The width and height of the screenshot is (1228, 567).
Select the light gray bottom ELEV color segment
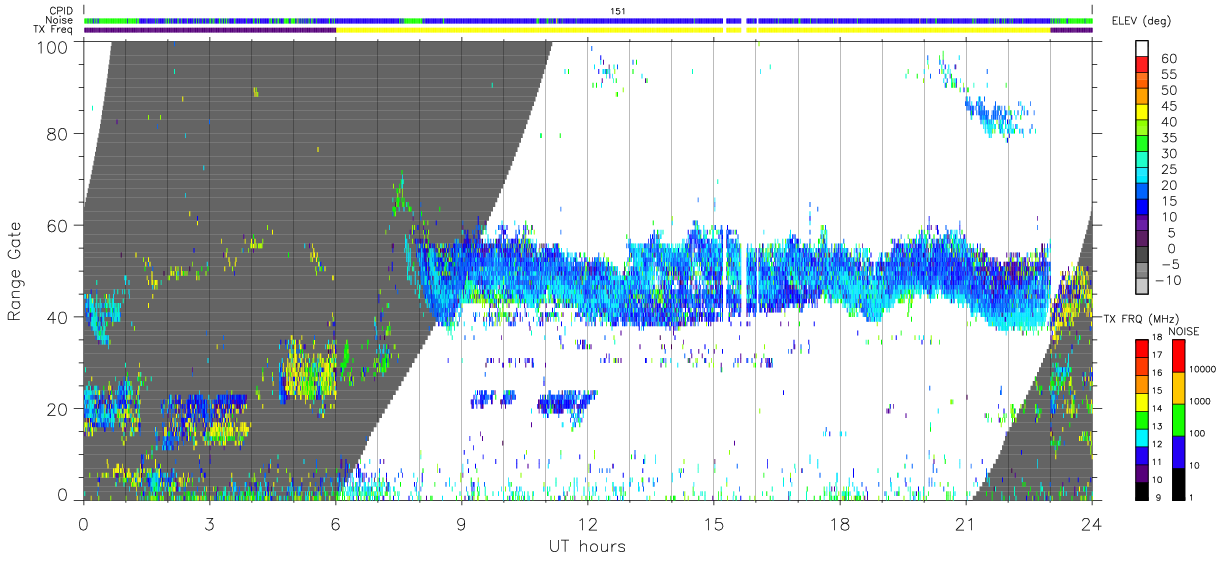click(x=1143, y=287)
